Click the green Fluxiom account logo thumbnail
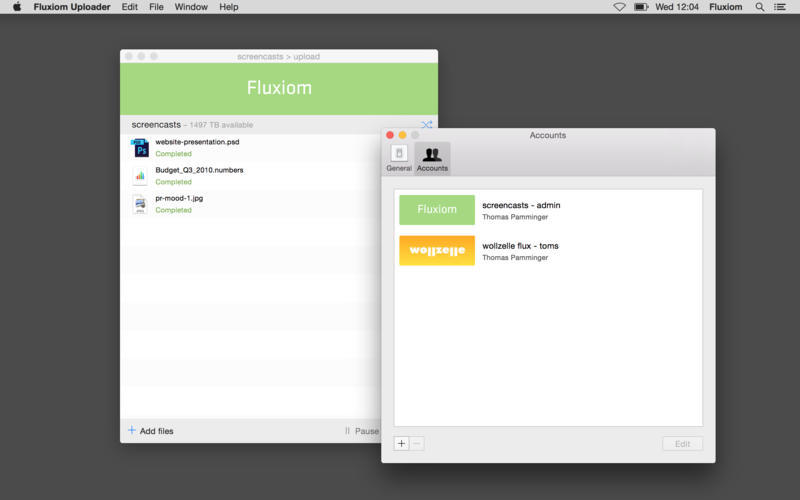This screenshot has height=500, width=800. (437, 210)
